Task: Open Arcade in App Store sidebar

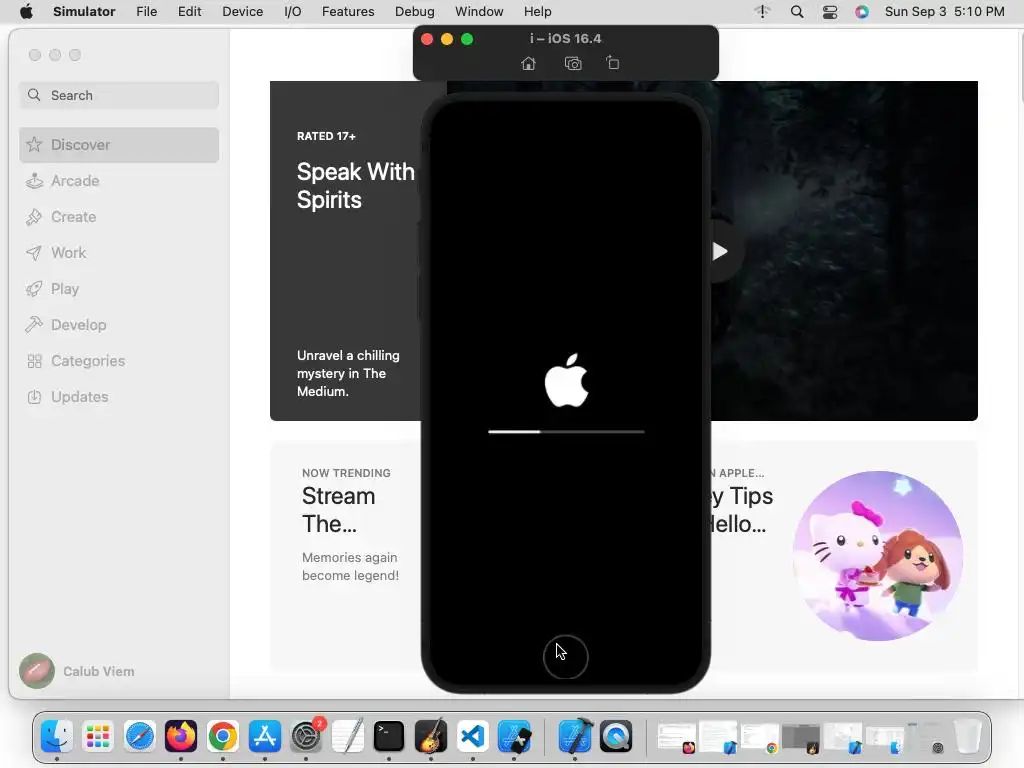Action: [119, 181]
